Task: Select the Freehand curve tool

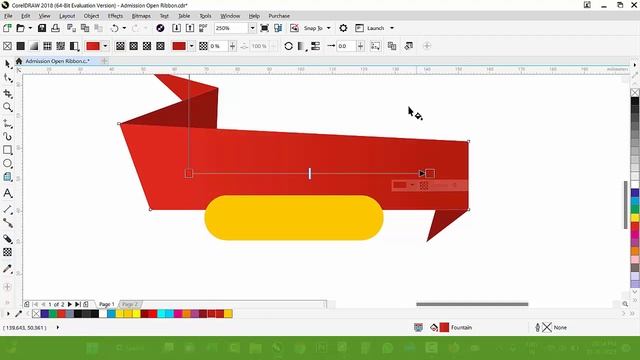Action: coord(8,123)
